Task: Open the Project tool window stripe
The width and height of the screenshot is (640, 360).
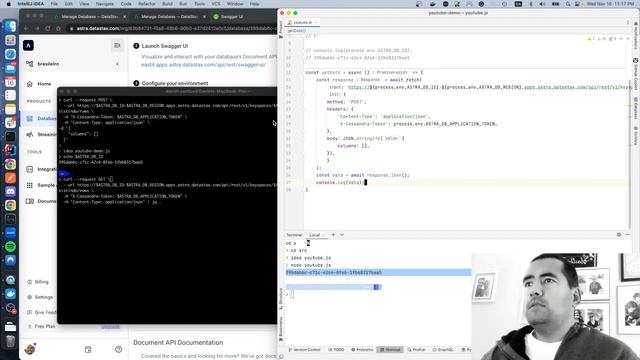Action: 281,29
